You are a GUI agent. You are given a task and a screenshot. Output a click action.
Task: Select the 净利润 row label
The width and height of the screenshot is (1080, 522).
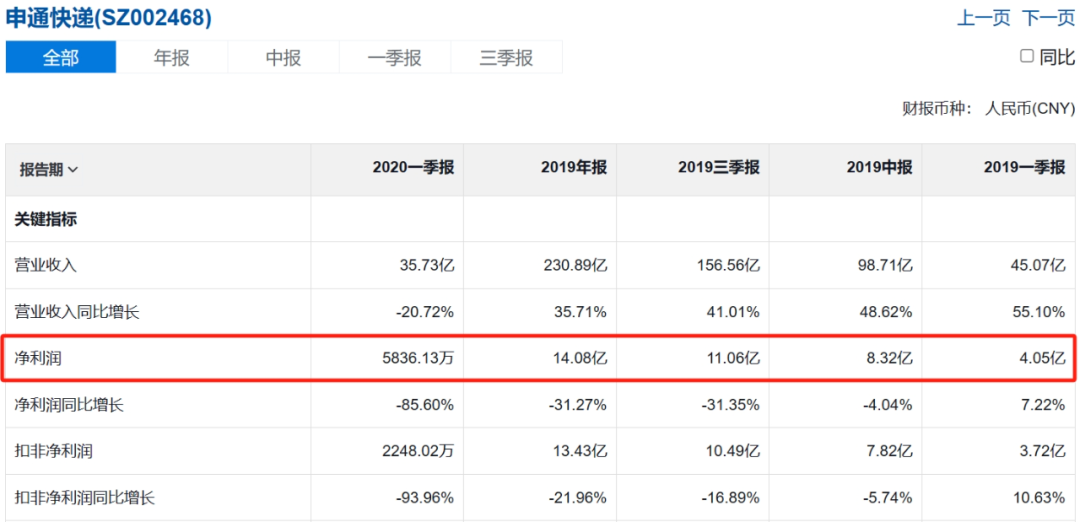(38, 358)
